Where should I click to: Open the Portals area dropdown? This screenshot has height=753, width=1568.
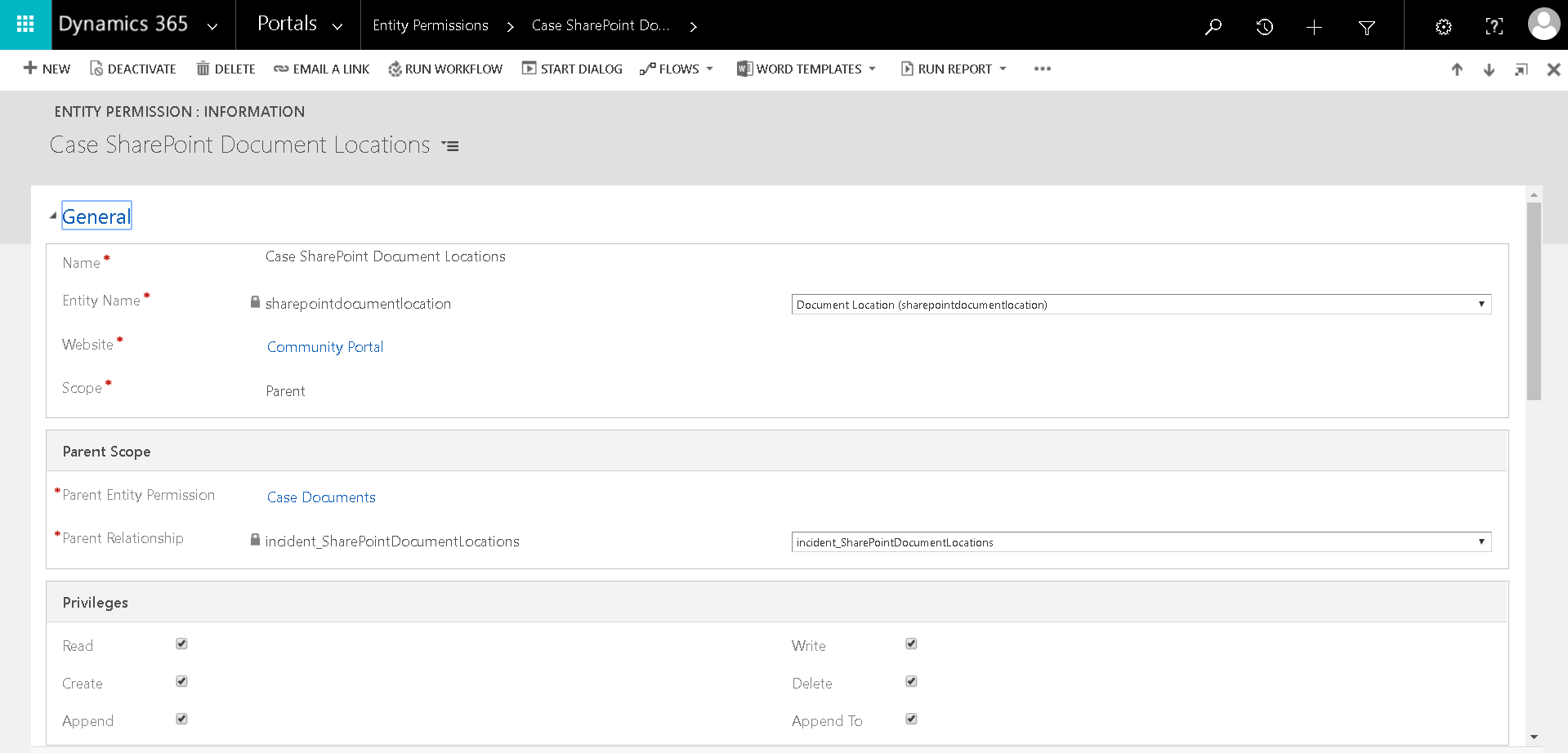pyautogui.click(x=337, y=26)
